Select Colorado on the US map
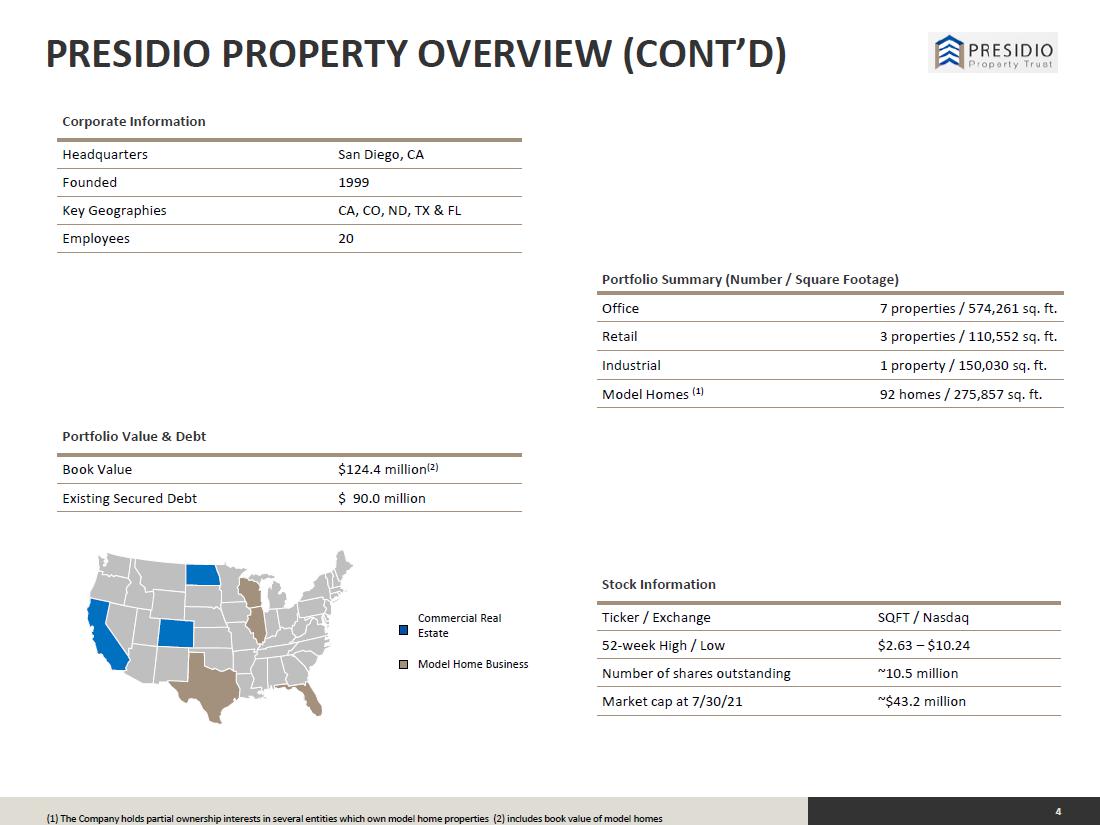Screen dimensions: 1100x825 tap(175, 633)
